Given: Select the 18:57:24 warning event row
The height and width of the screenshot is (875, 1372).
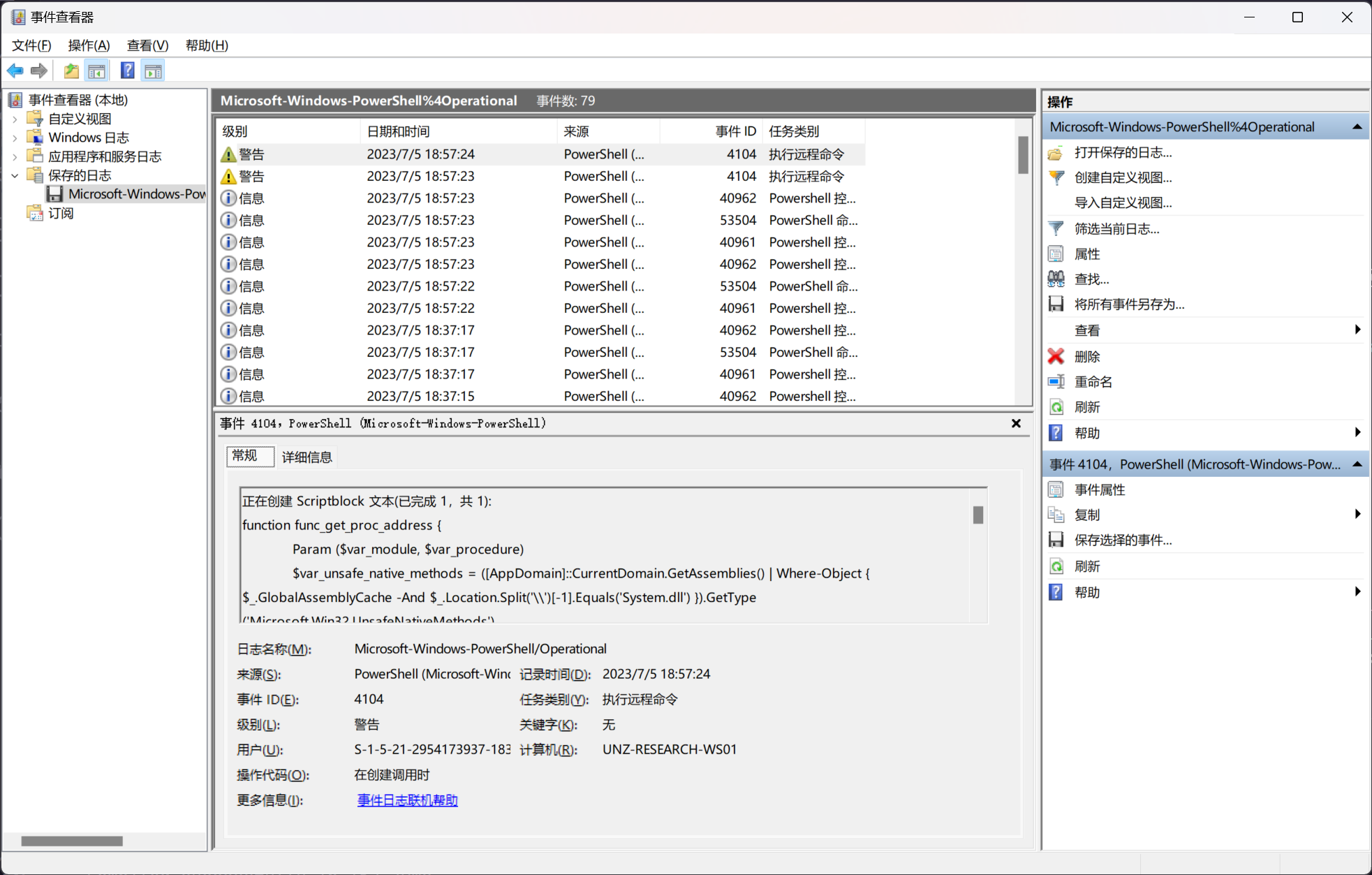Looking at the screenshot, I should tap(542, 154).
